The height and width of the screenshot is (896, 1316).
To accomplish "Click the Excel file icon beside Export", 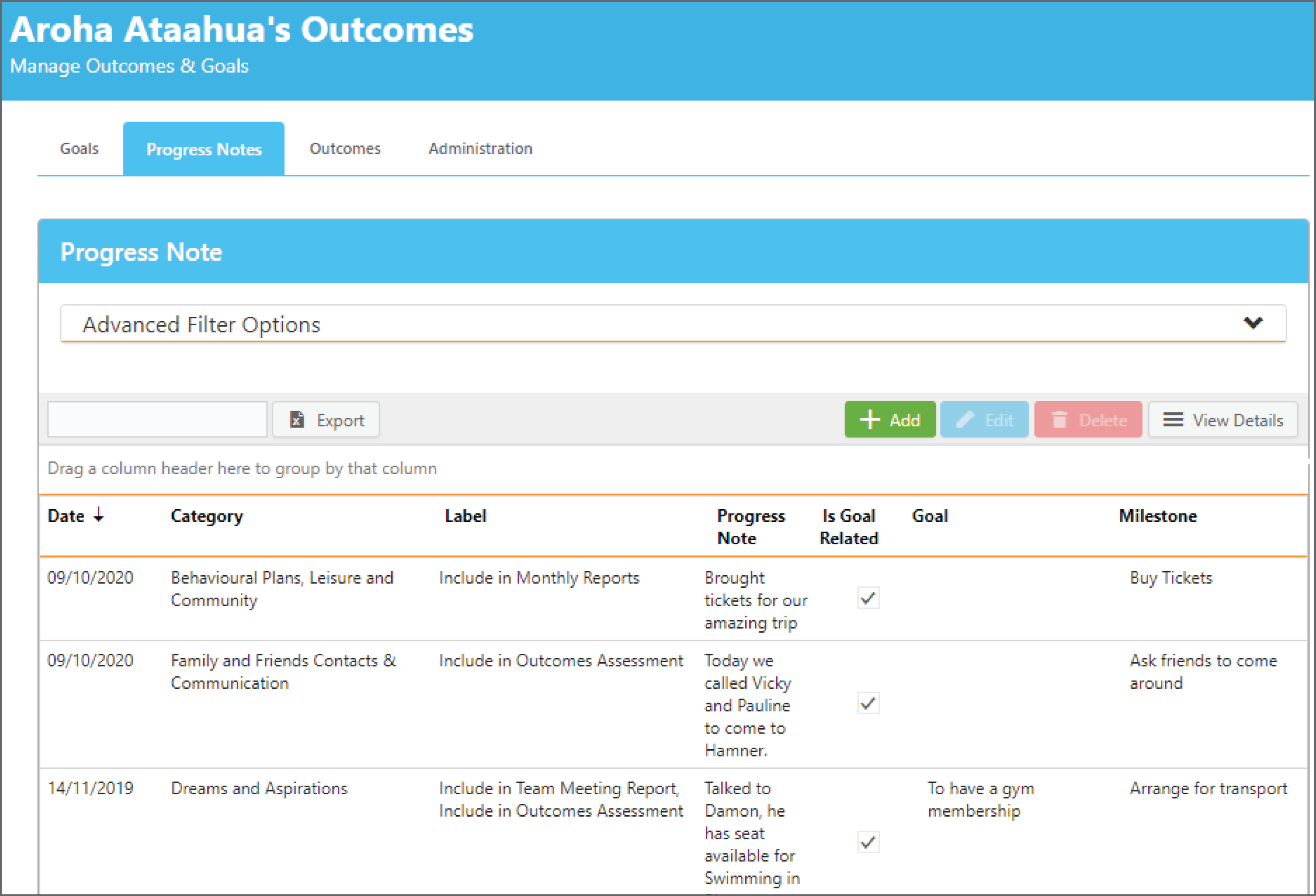I will coord(297,420).
